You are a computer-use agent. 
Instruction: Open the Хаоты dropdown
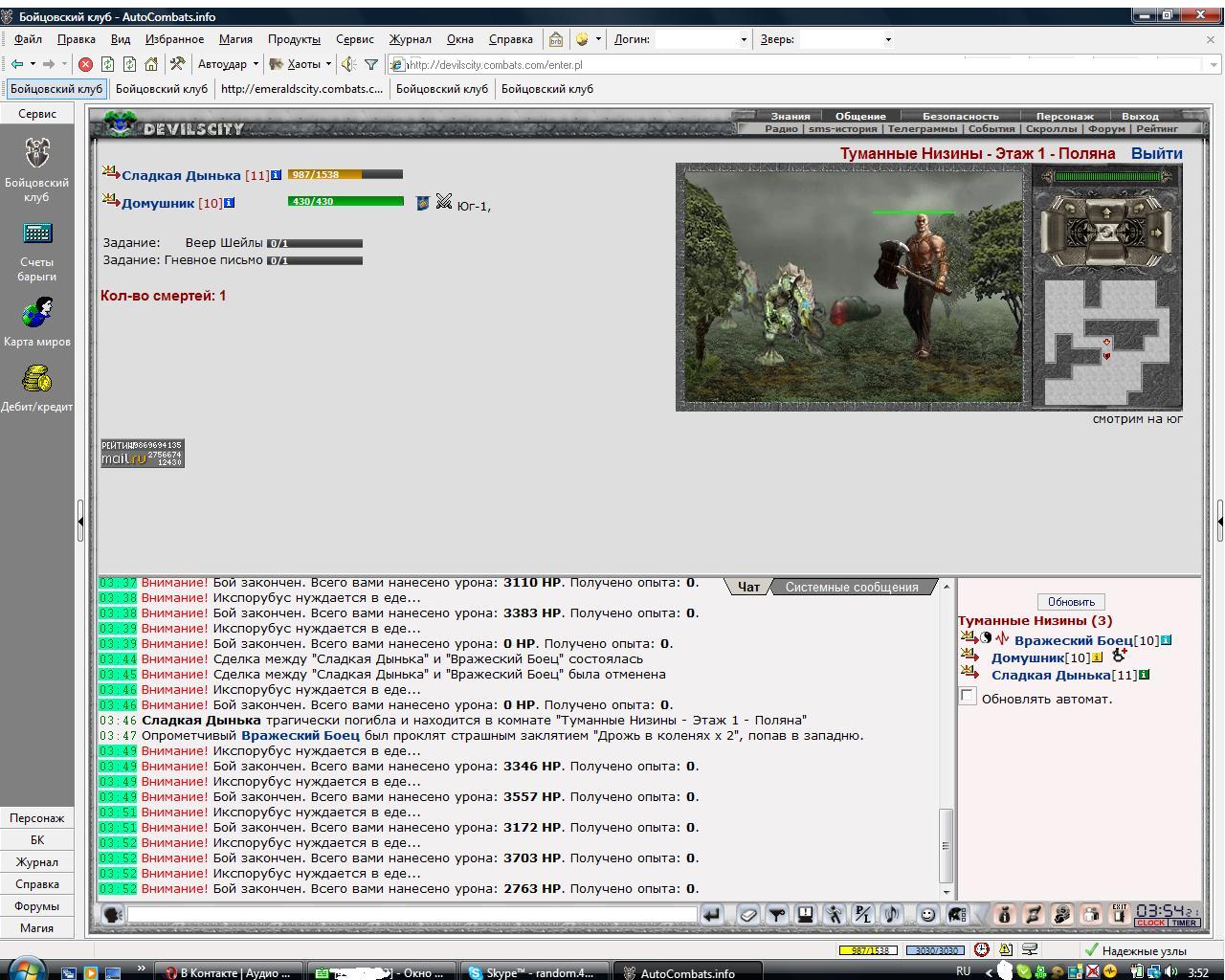click(300, 64)
